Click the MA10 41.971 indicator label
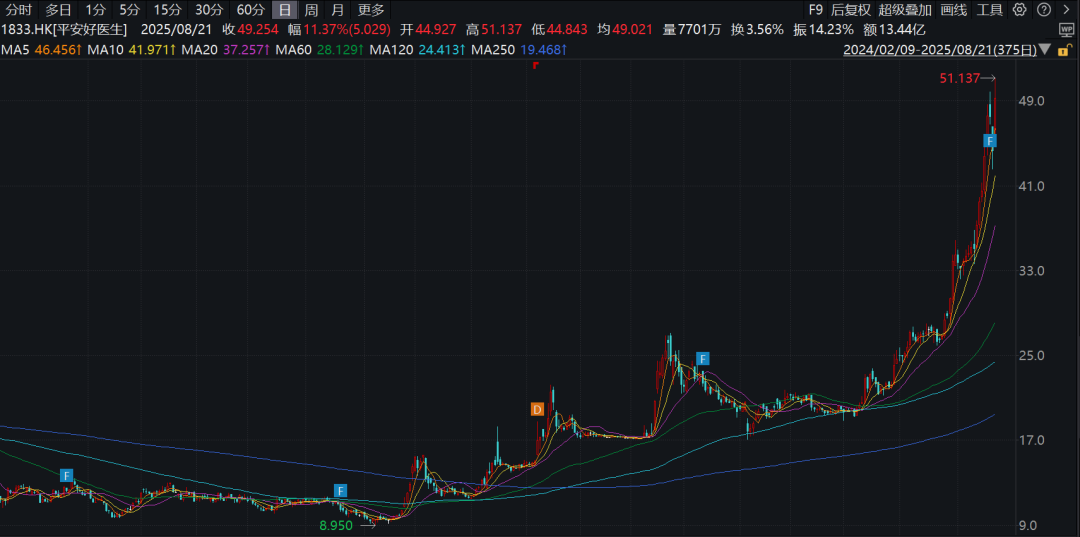This screenshot has width=1080, height=537. point(132,50)
